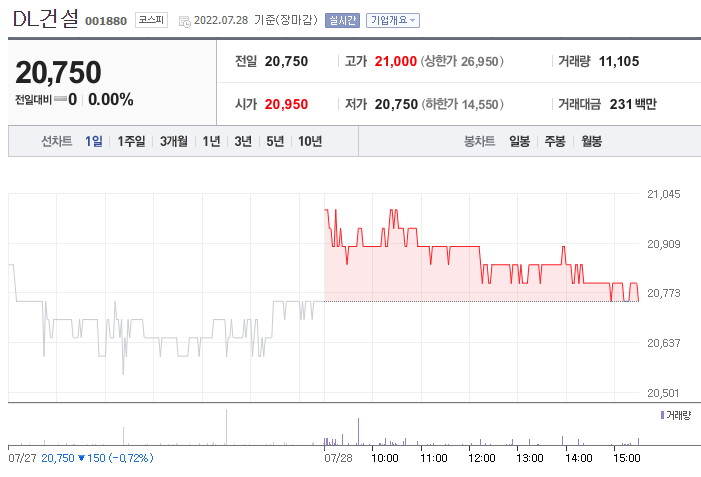Toggle the 실시간 real-time button
Viewport: 701px width, 477px height.
click(342, 20)
